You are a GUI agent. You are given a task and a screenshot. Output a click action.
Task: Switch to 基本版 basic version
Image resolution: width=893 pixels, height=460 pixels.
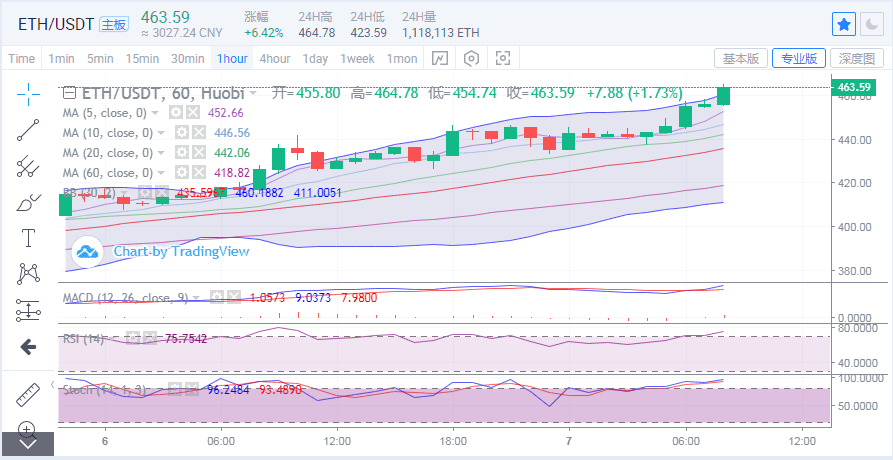pos(741,58)
